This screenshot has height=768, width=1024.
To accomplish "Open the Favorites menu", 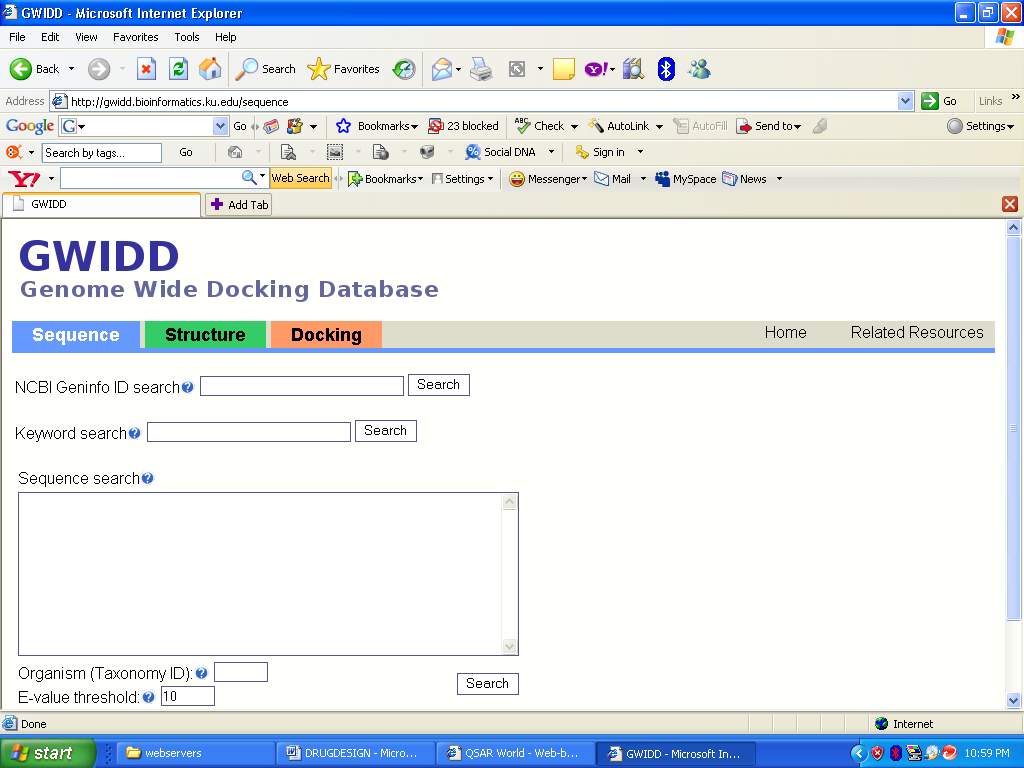I will tap(135, 37).
